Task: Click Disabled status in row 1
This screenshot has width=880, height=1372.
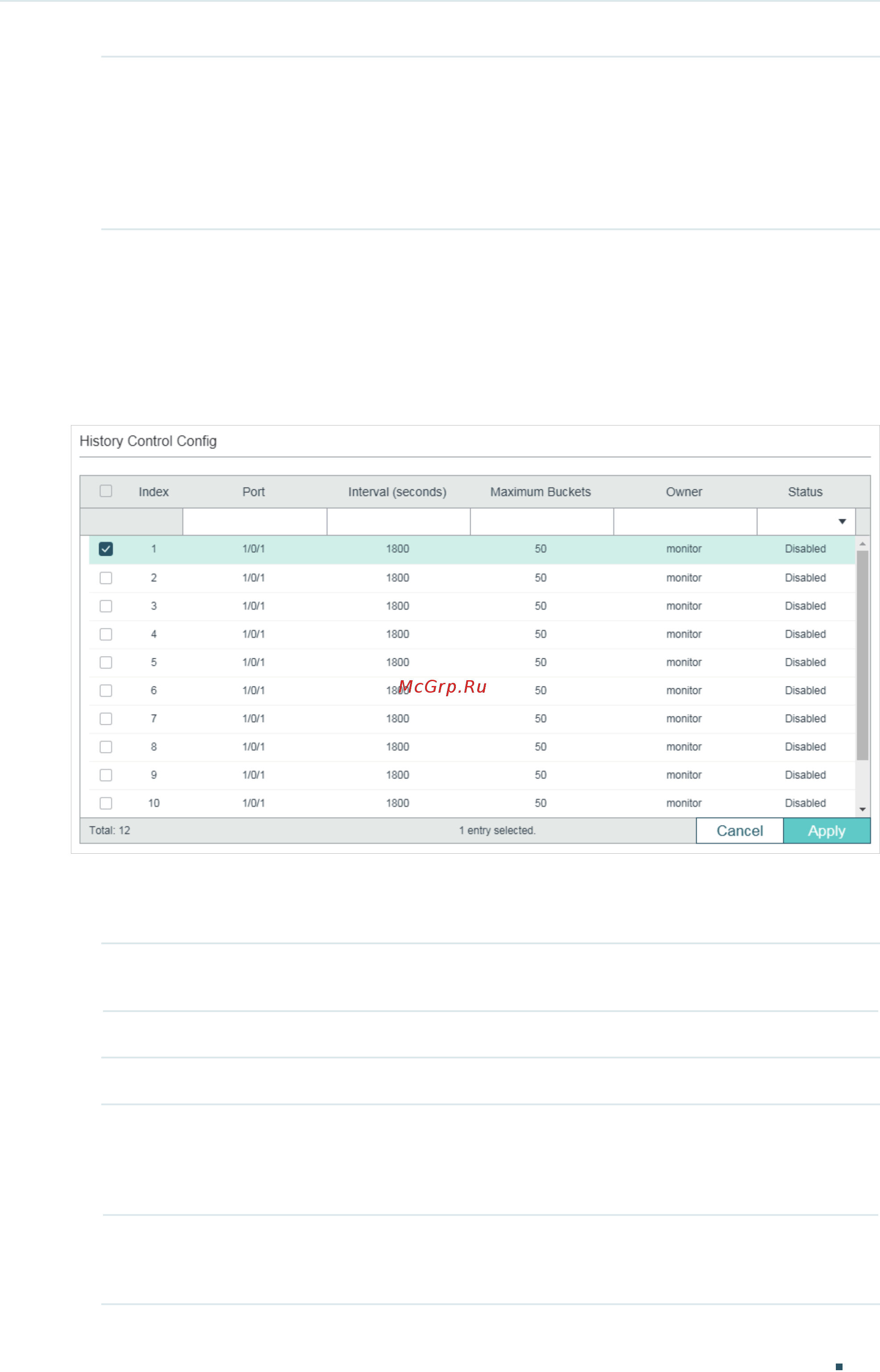Action: (x=805, y=549)
